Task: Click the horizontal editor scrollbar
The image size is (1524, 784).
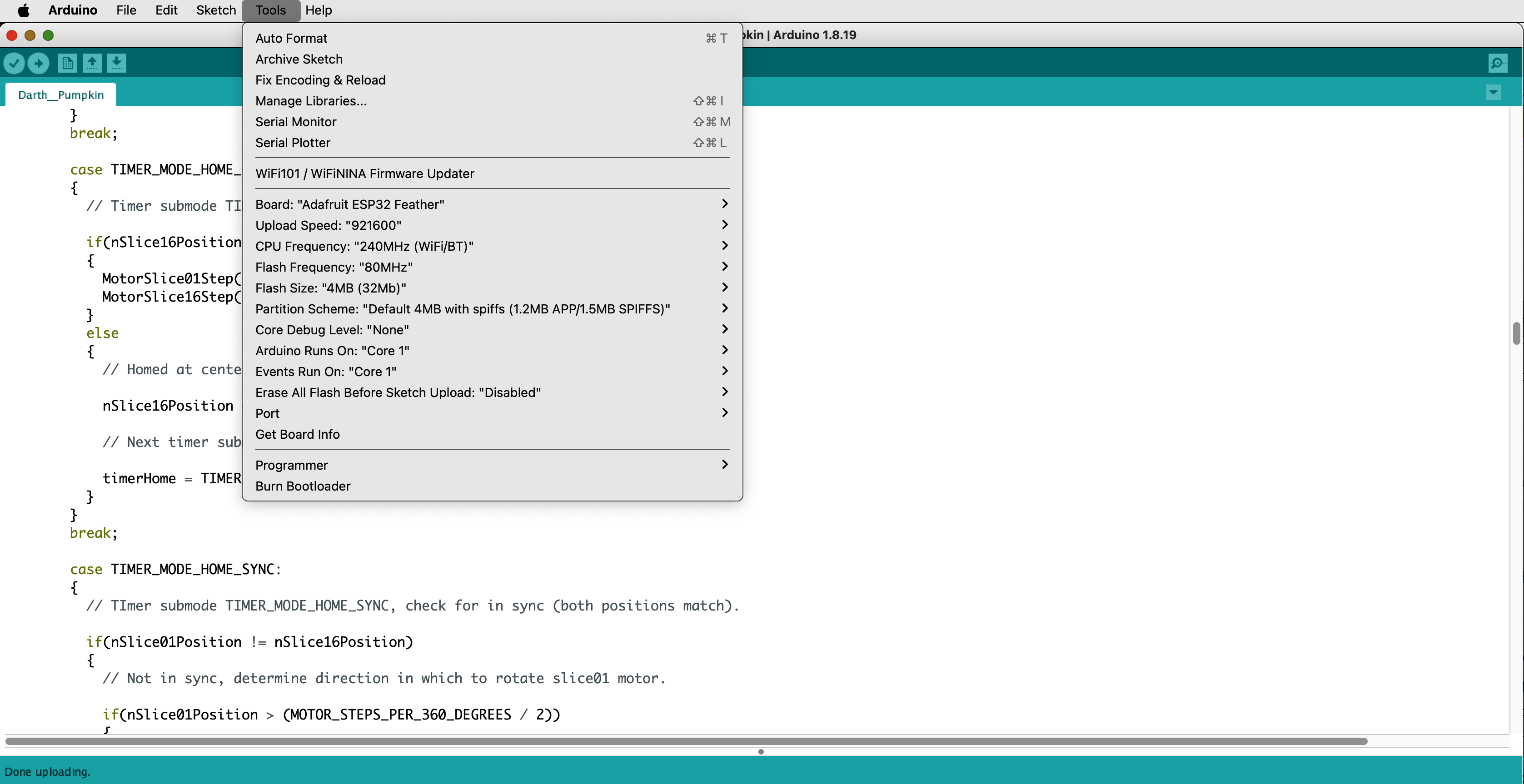Action: 686,741
